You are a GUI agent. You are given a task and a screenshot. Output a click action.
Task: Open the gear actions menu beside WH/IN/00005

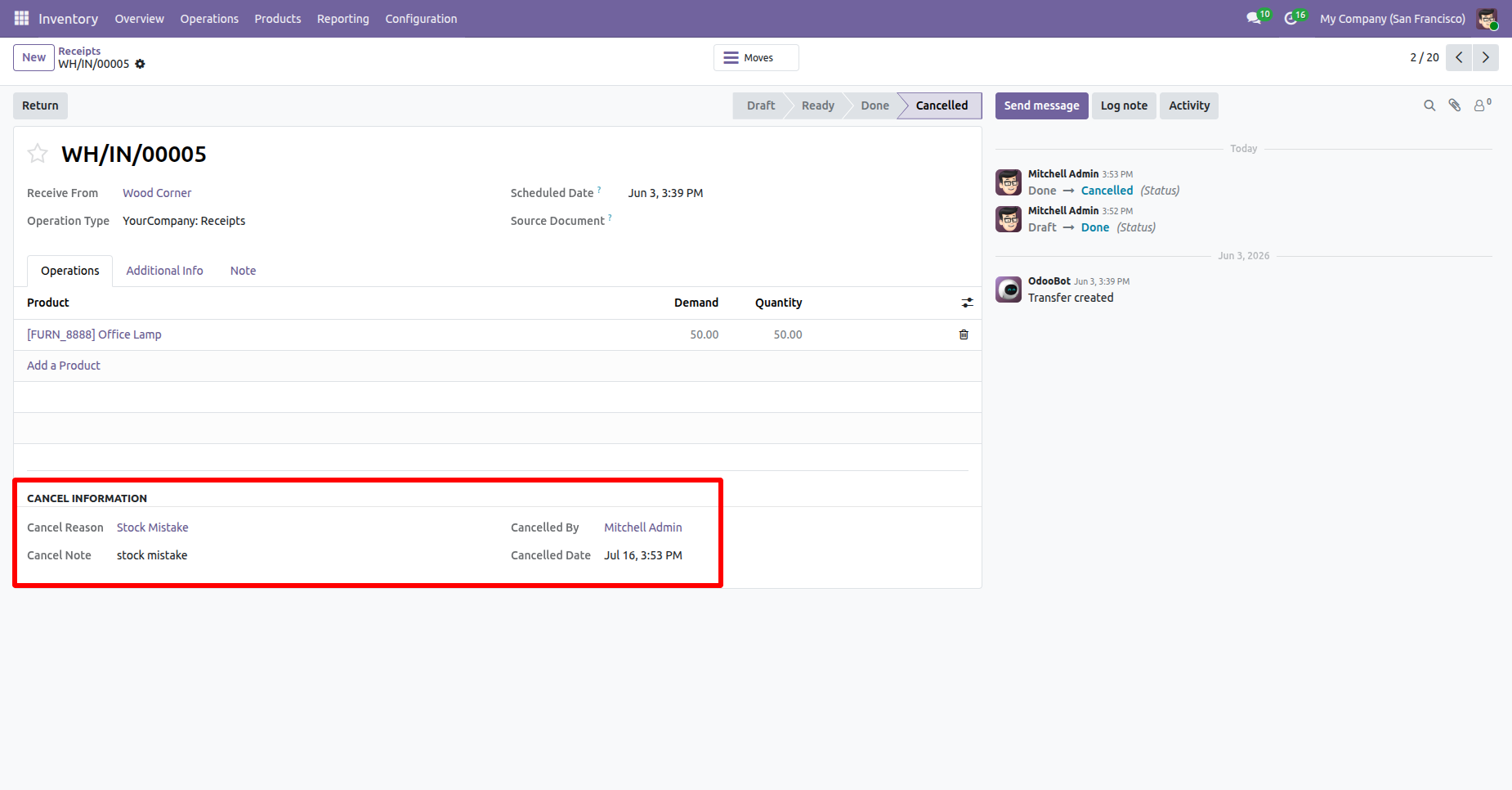coord(140,64)
